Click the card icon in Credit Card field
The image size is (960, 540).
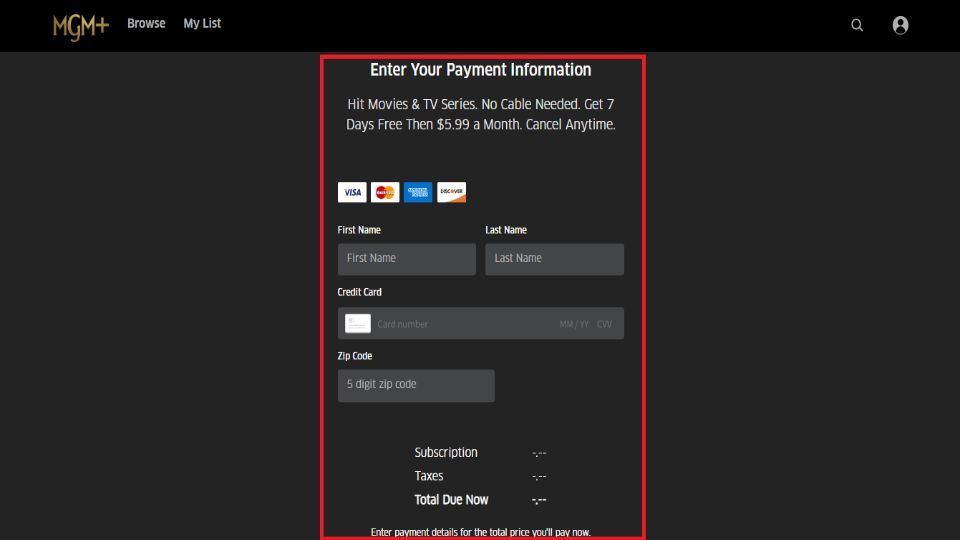tap(358, 323)
